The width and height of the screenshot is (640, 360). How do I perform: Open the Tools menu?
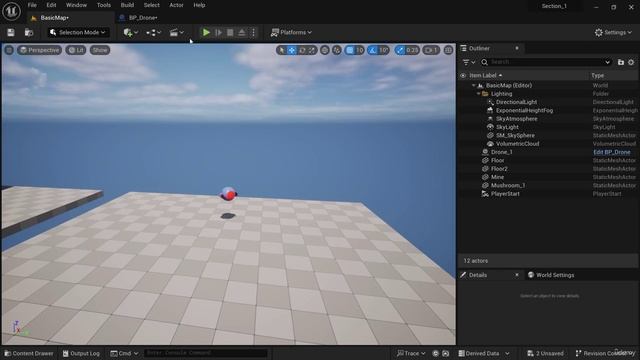tap(104, 5)
